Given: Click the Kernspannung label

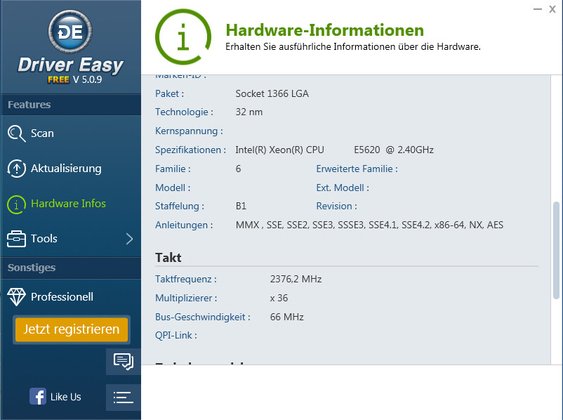Looking at the screenshot, I should tap(189, 131).
